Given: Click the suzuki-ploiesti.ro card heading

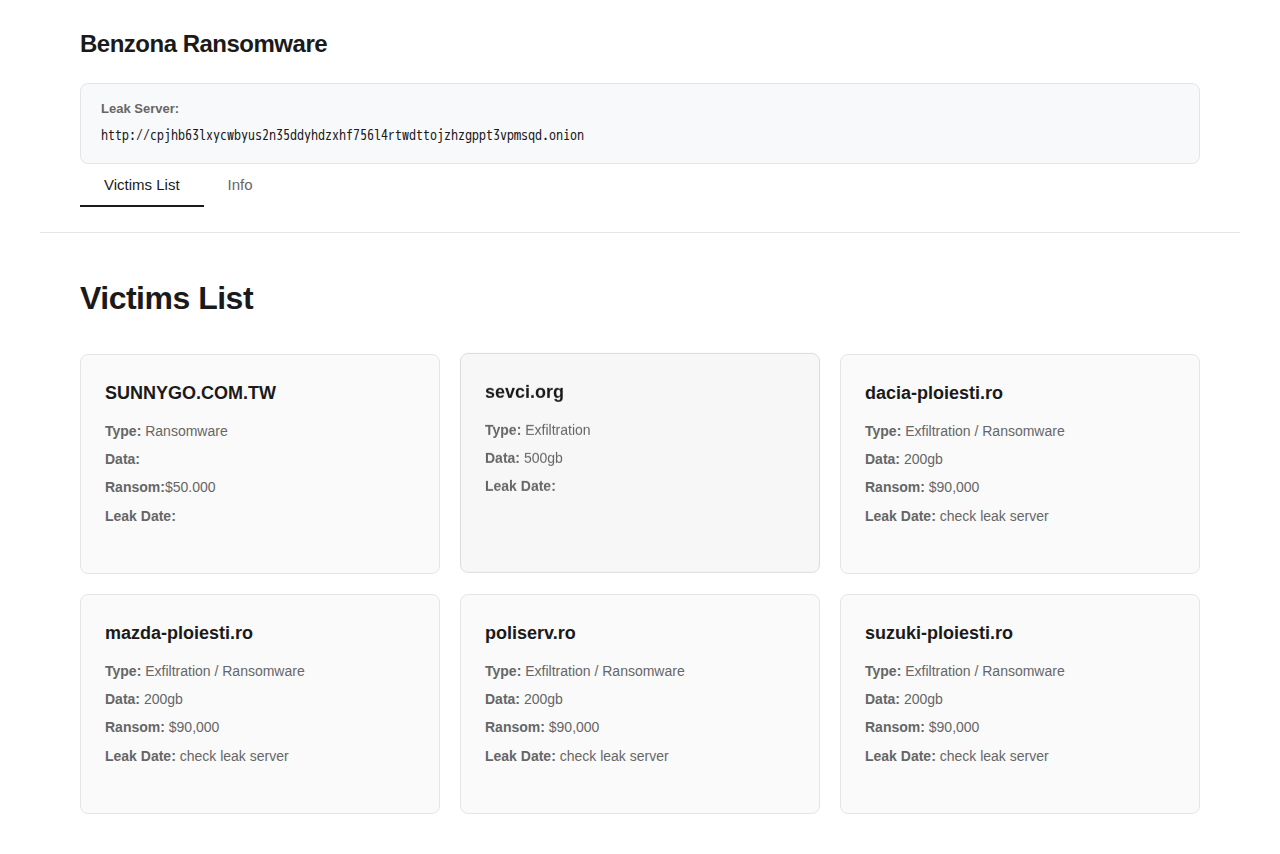Looking at the screenshot, I should [938, 633].
